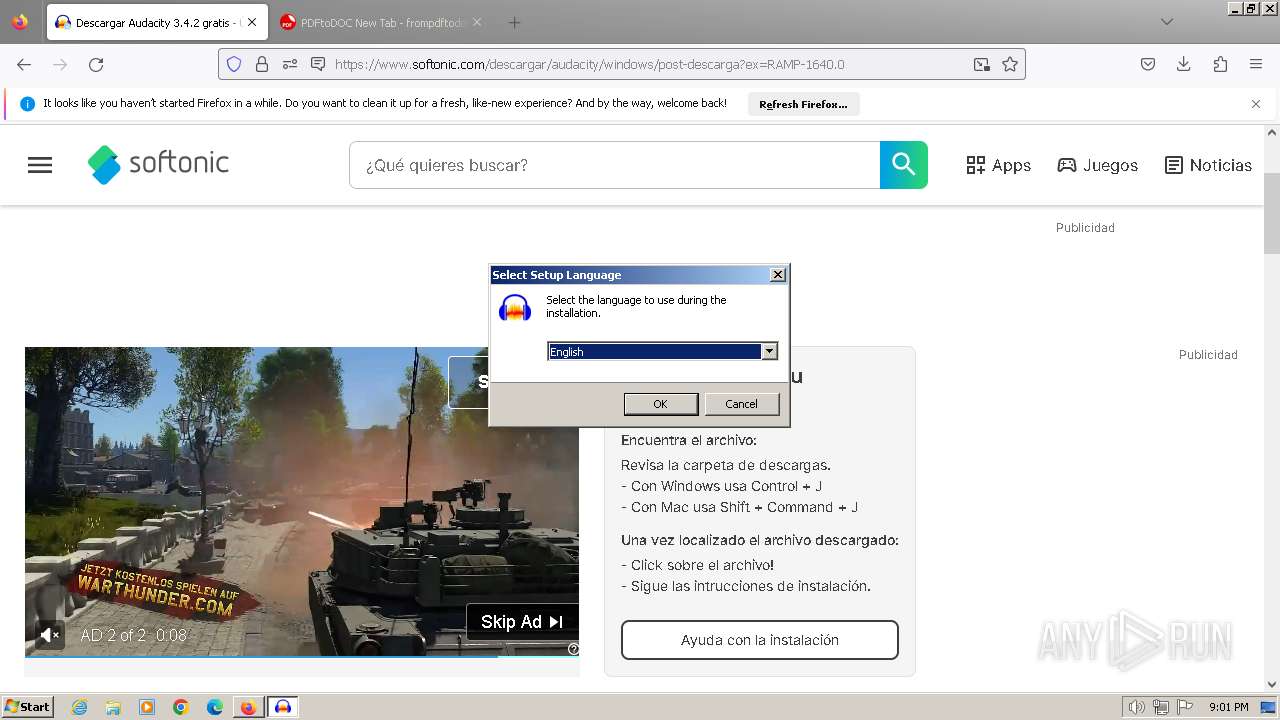1280x720 pixels.
Task: Click the ¿Qué quieres buscar? search box
Action: (614, 165)
